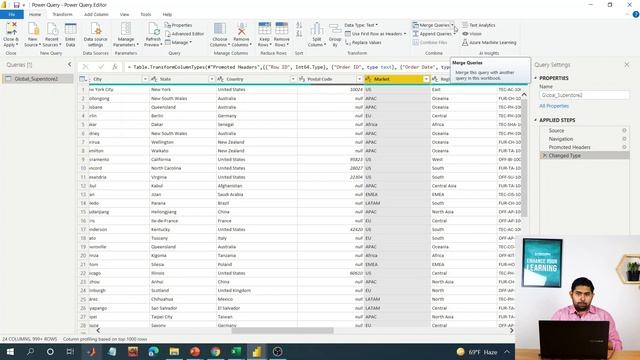The width and height of the screenshot is (640, 360).
Task: Select the Changed Type step
Action: coord(584,156)
